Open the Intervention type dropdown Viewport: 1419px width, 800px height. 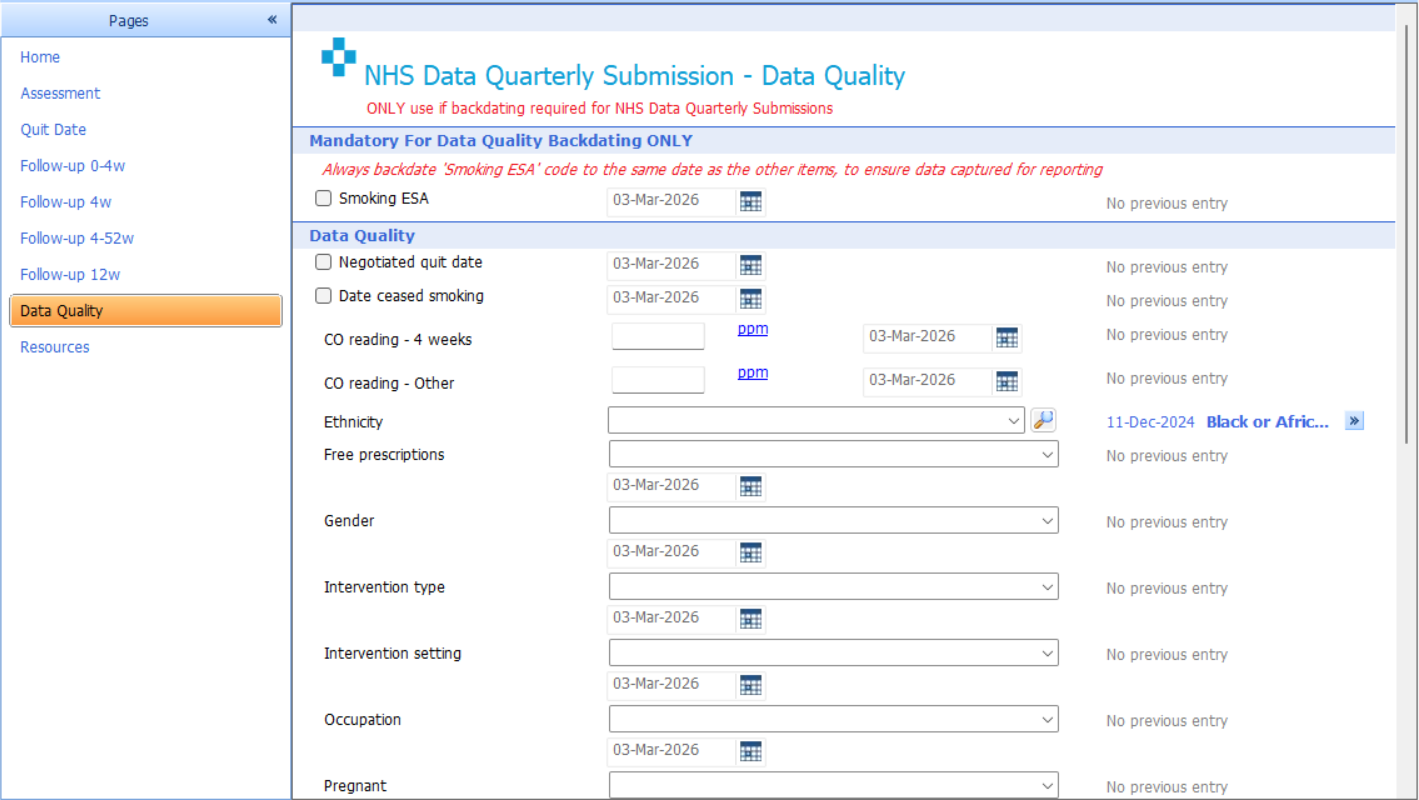833,586
